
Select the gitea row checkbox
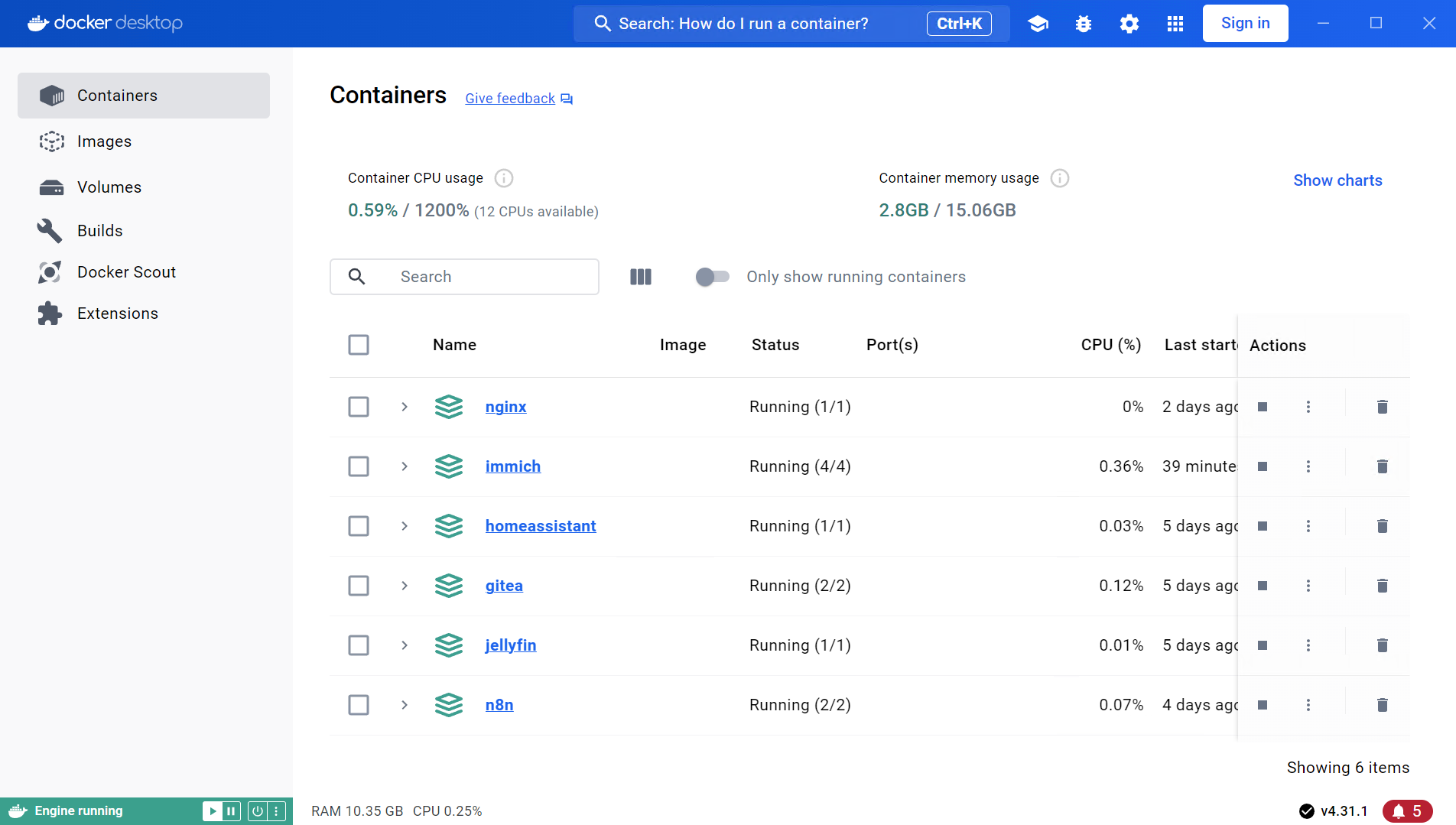coord(359,586)
